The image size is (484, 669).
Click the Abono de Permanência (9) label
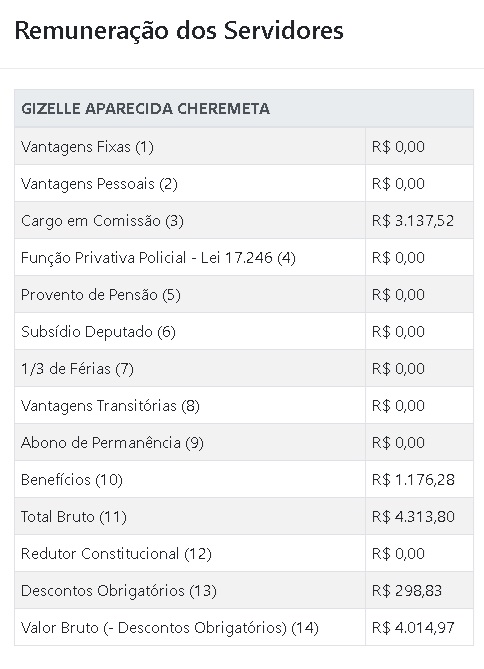tap(112, 443)
